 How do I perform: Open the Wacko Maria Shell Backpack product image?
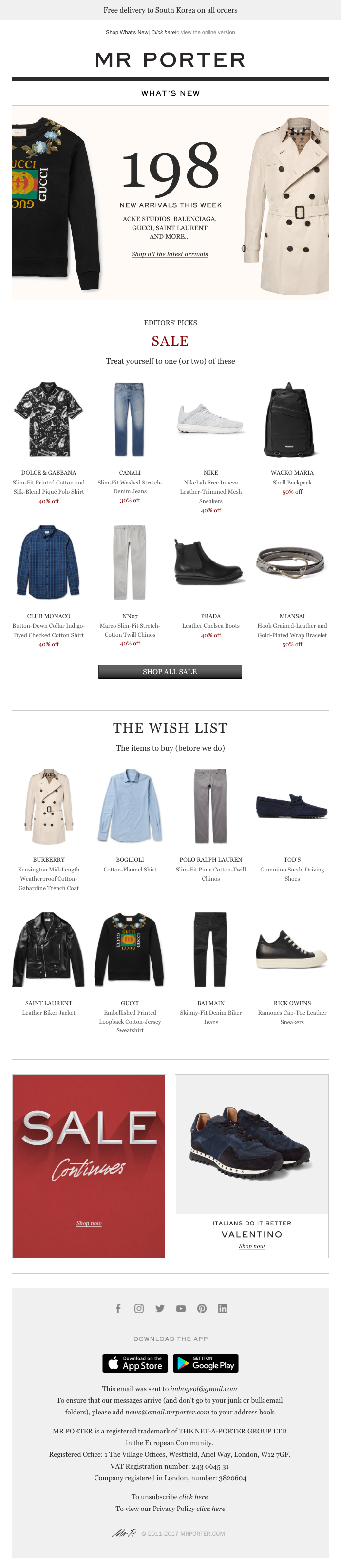[292, 419]
